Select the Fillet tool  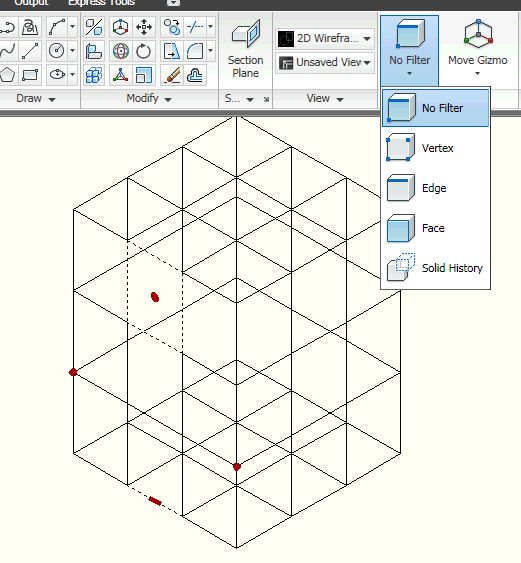click(x=195, y=51)
